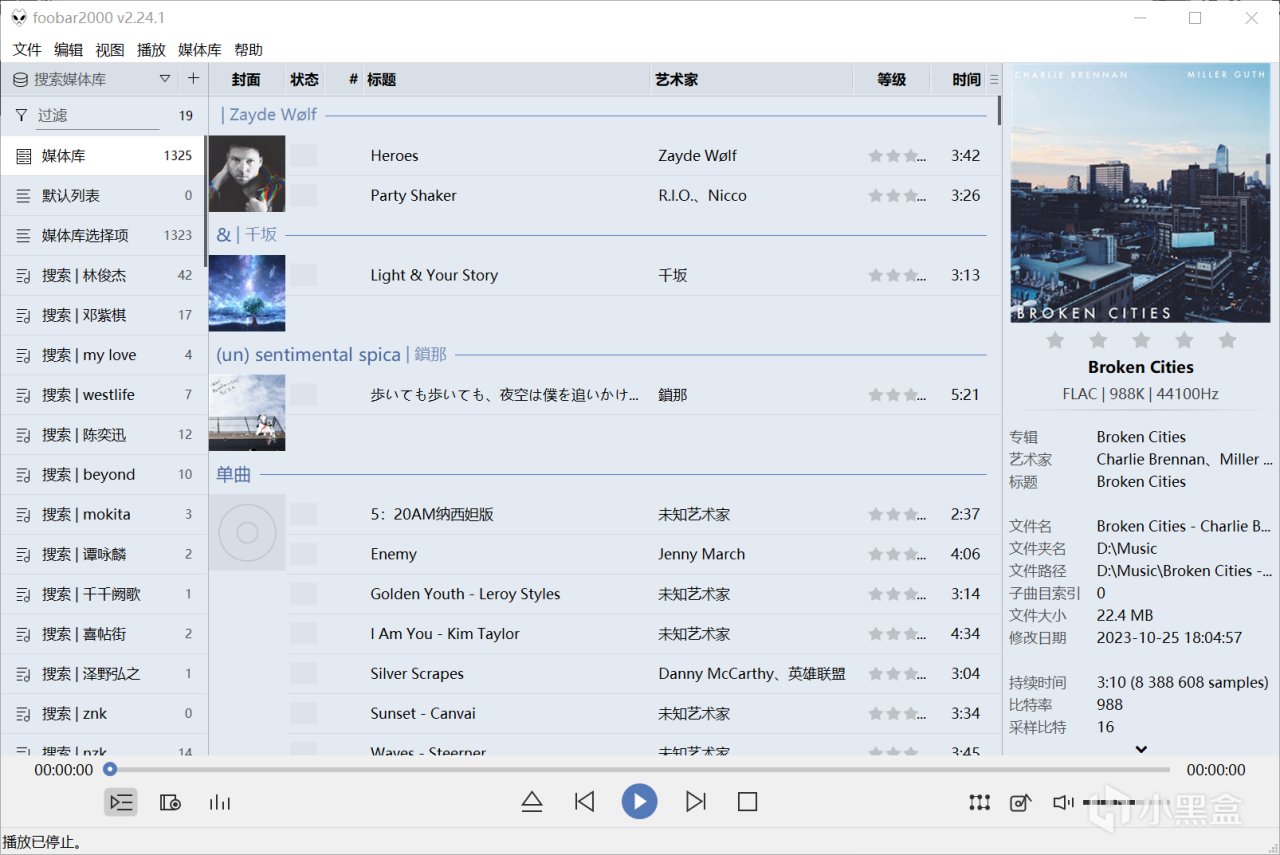Click the playback order icon left of the speaker
The height and width of the screenshot is (855, 1280).
(980, 802)
